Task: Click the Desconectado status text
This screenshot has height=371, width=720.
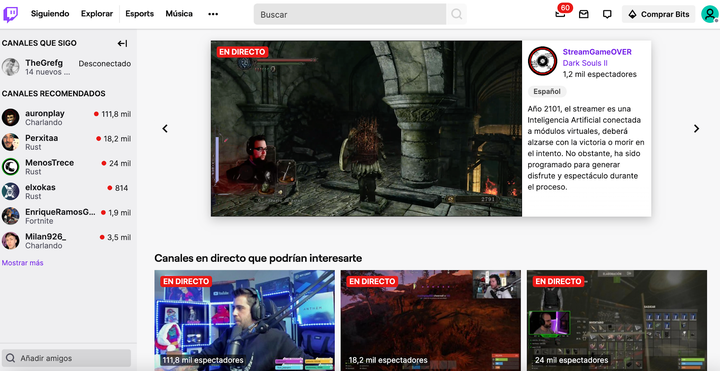Action: point(105,64)
